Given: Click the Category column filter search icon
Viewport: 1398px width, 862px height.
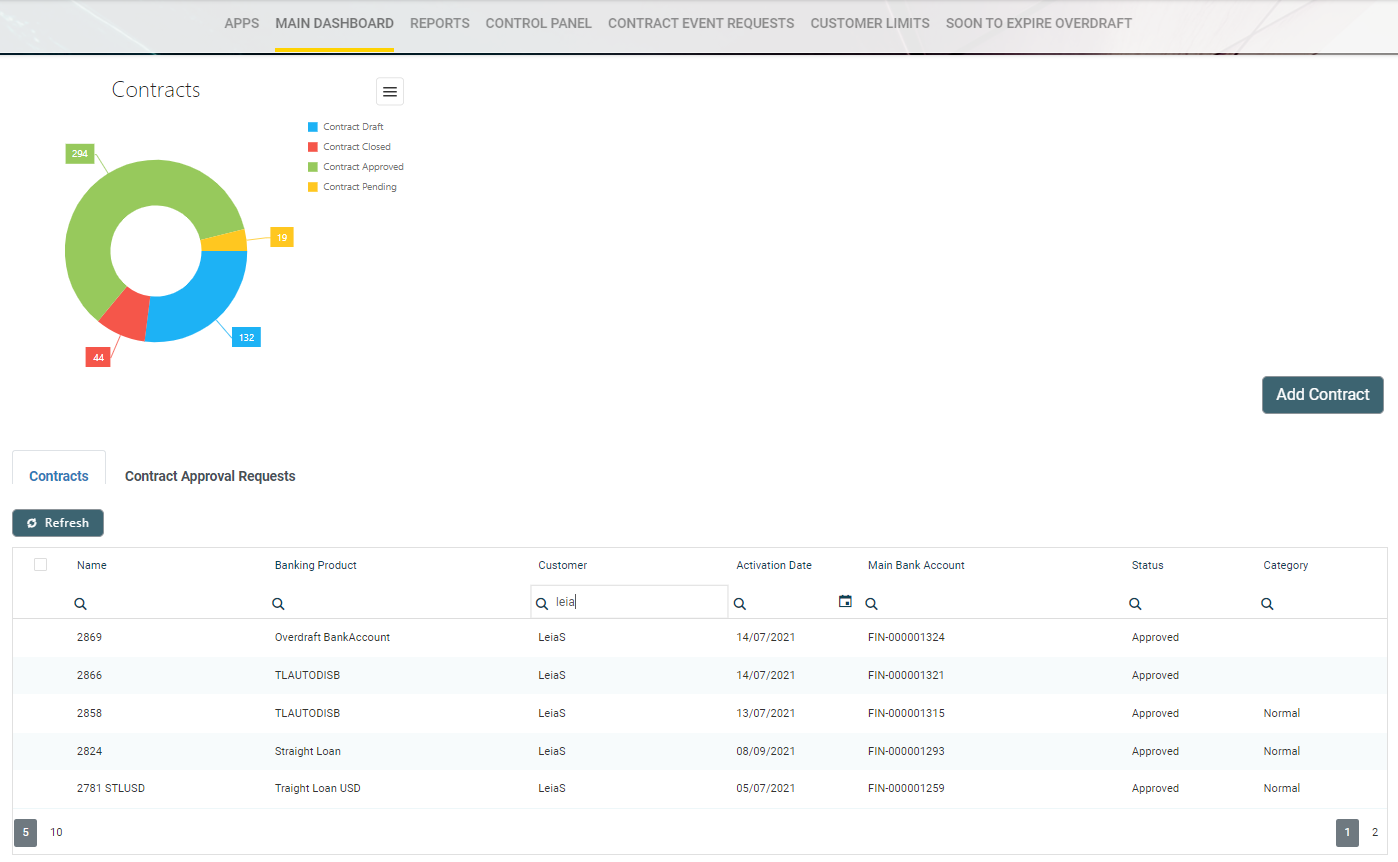Looking at the screenshot, I should (x=1267, y=604).
